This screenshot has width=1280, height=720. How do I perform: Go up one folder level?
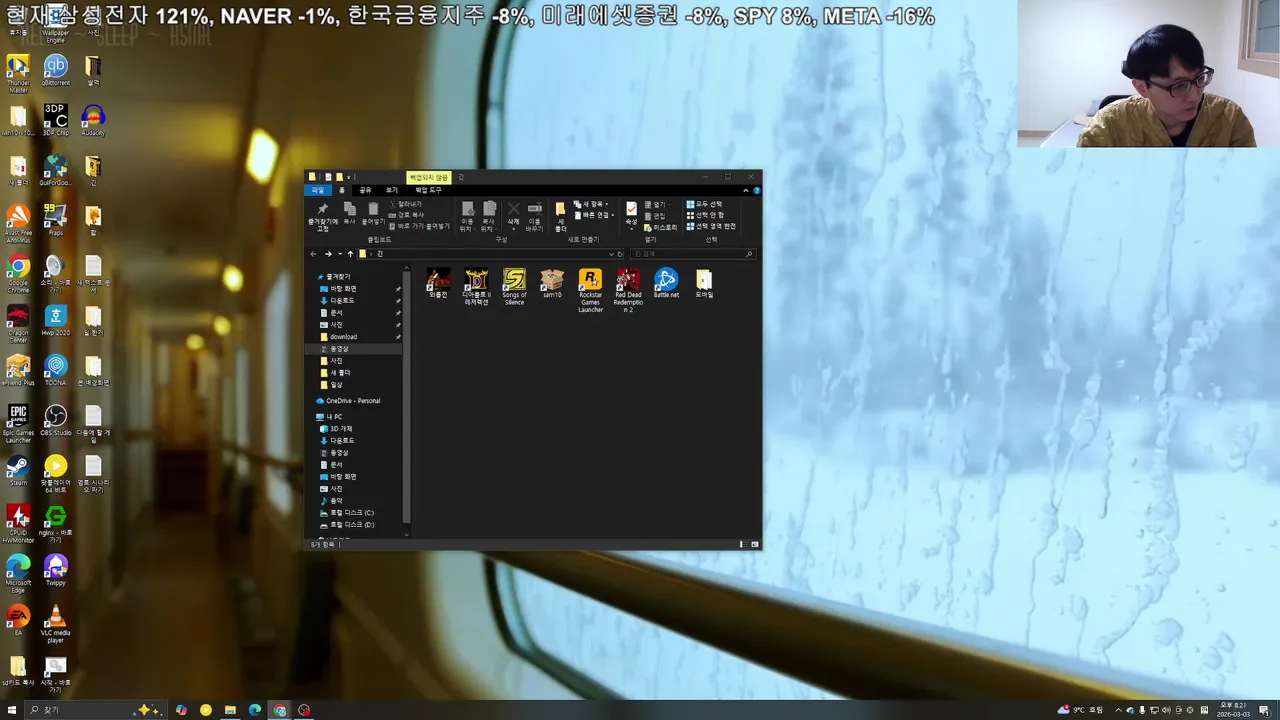click(x=350, y=254)
